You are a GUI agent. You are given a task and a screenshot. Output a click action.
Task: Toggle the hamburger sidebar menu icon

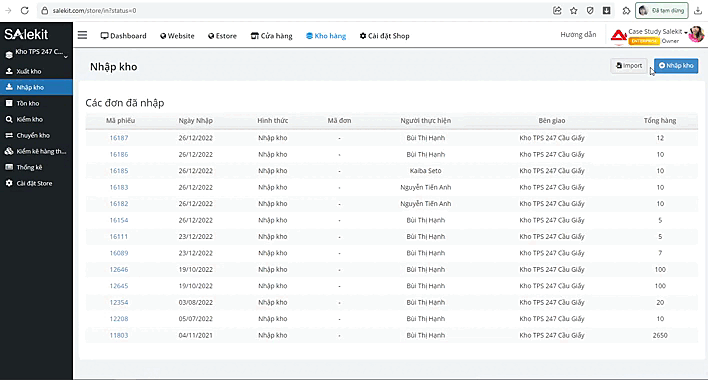[x=82, y=35]
